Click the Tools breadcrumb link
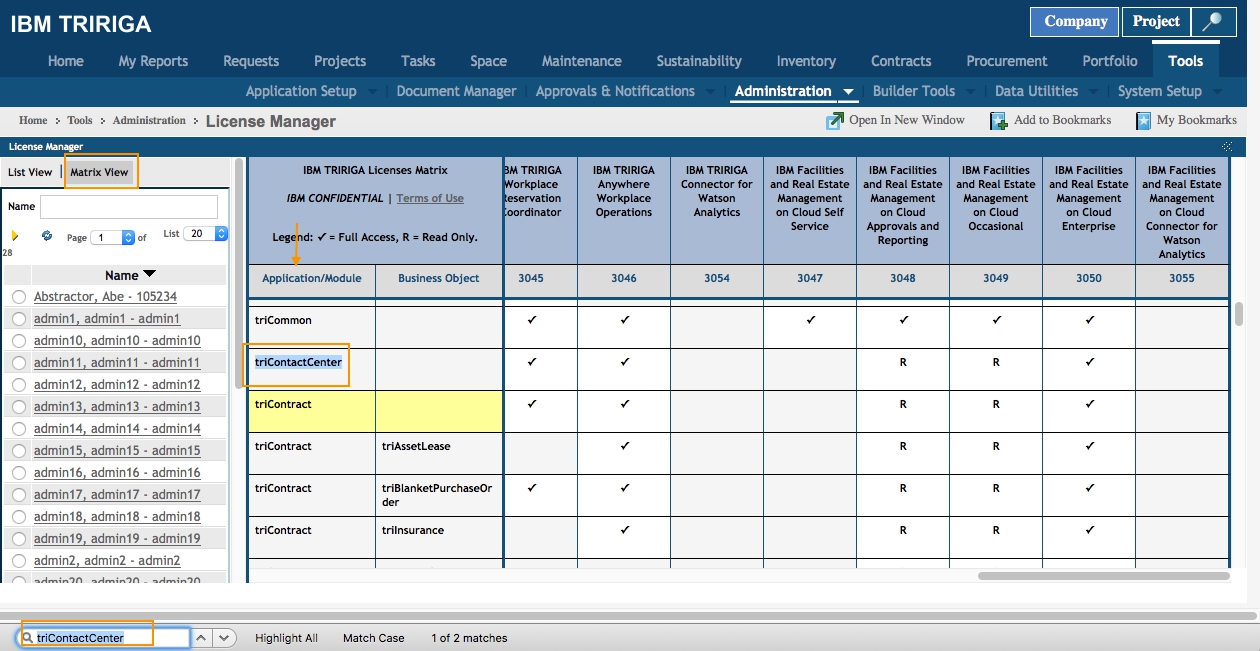 [80, 120]
